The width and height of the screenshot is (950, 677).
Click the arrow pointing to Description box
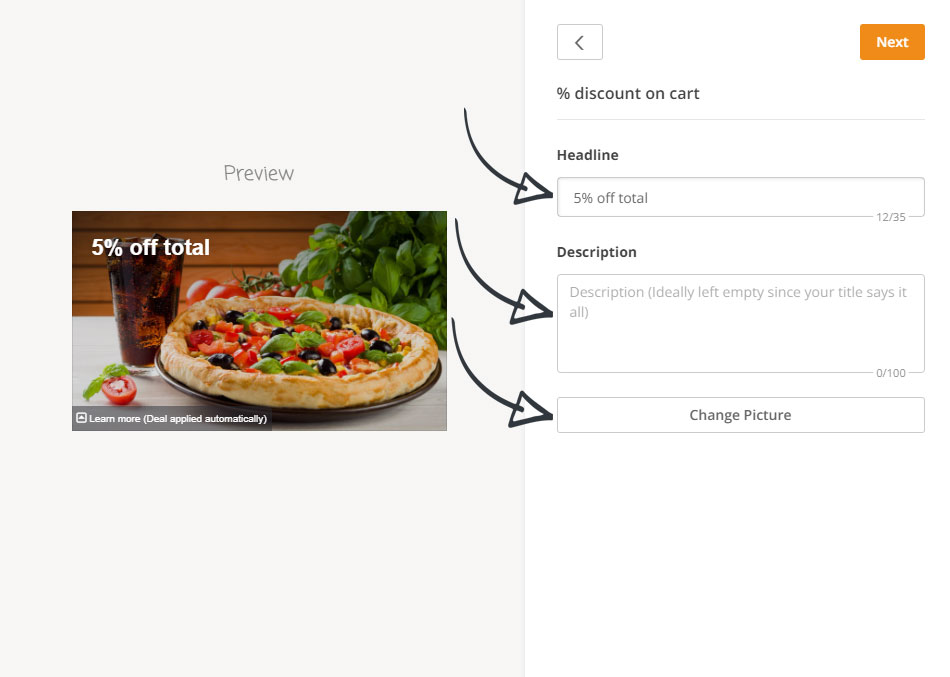coord(503,272)
